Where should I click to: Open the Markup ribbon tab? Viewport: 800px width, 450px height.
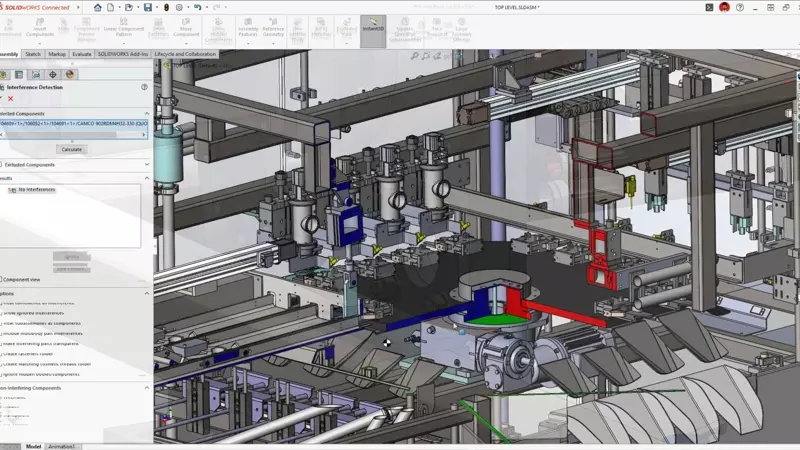[57, 54]
